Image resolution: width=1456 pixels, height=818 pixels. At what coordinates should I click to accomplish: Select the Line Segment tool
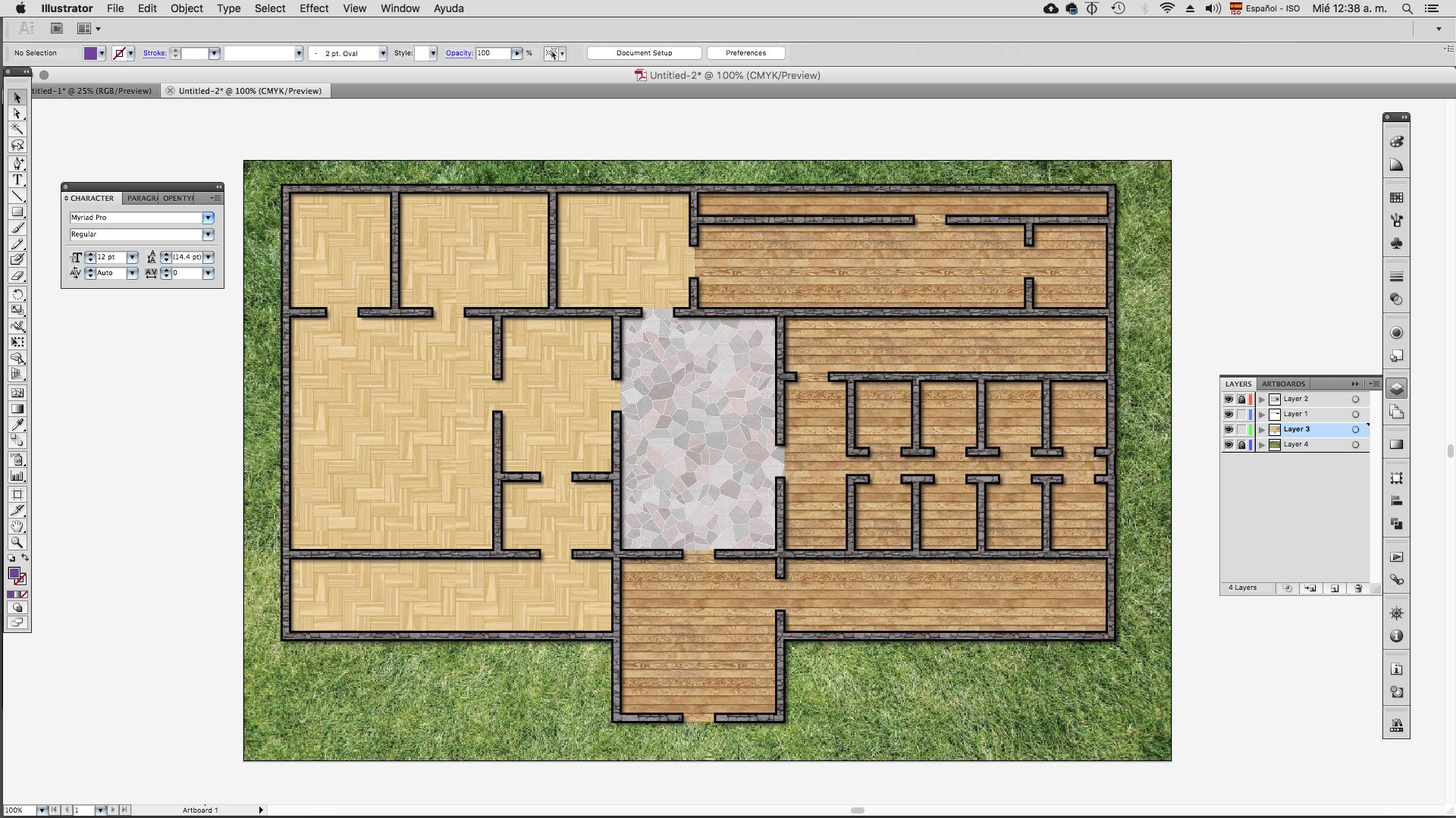click(17, 196)
